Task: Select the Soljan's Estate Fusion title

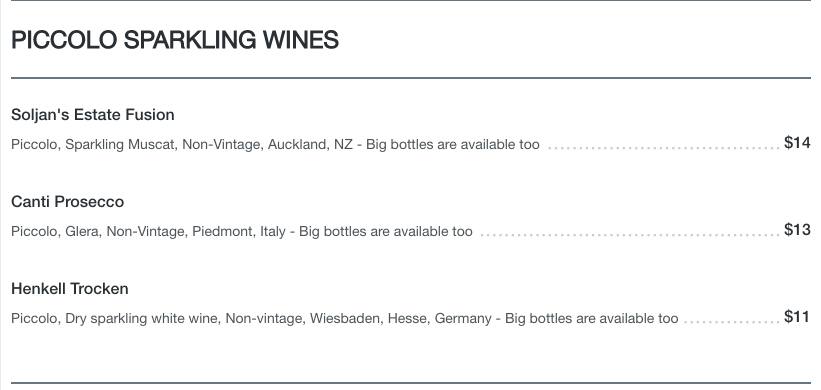Action: (x=93, y=115)
